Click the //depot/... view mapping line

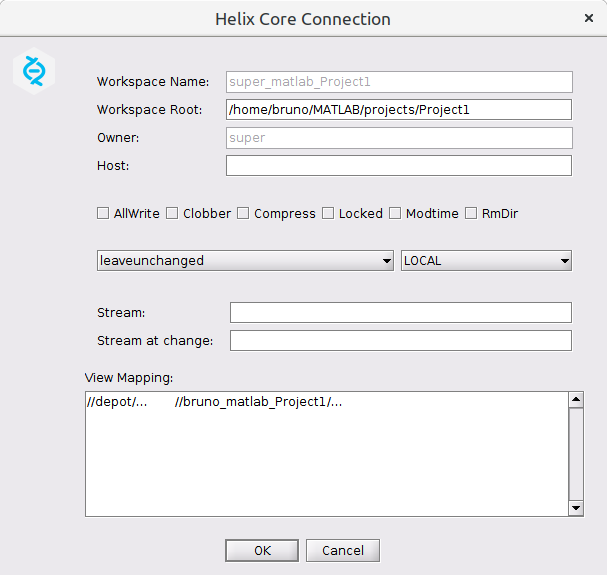[x=214, y=402]
